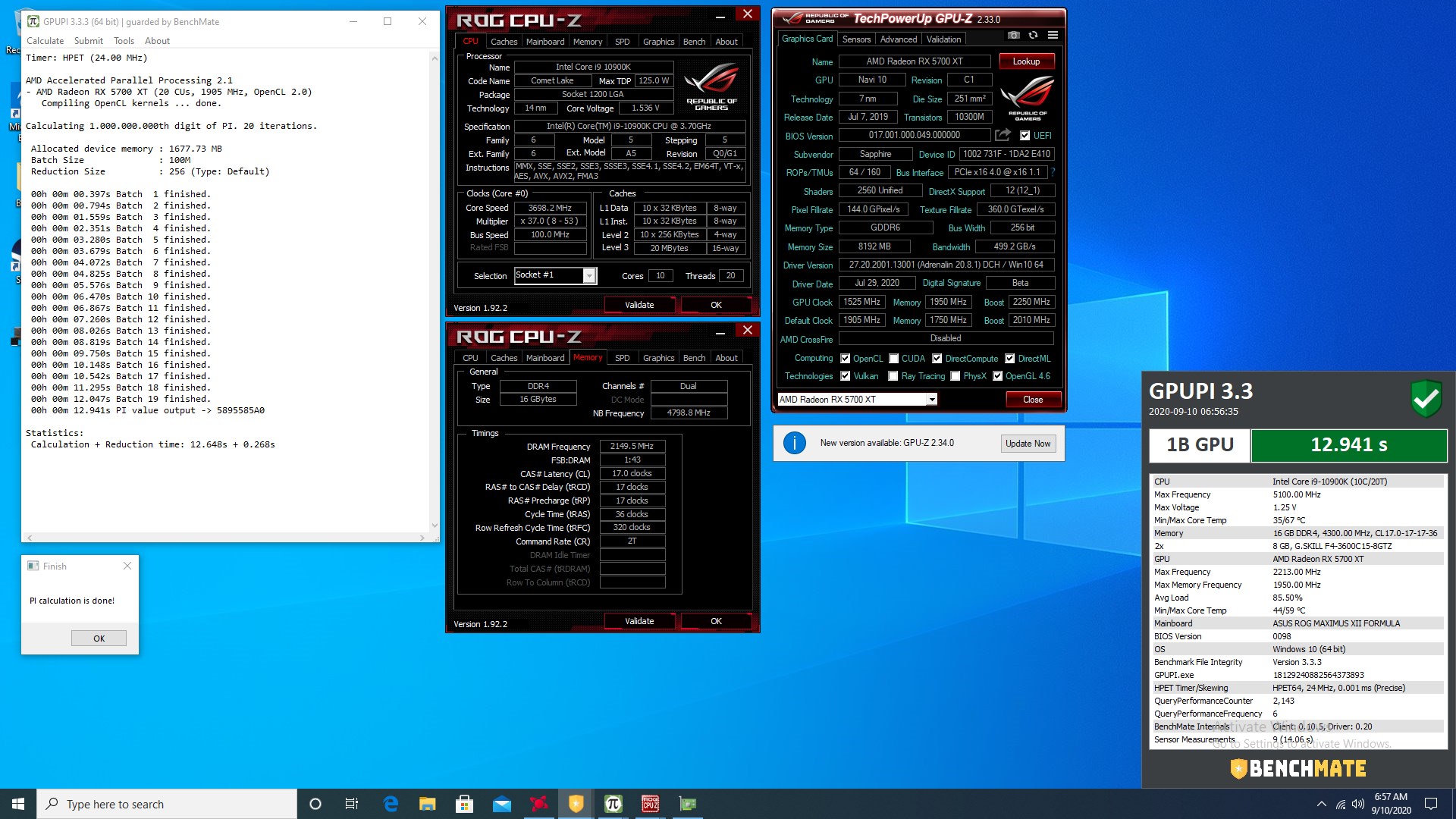Click OK in the lower CPU-Z Memory window
This screenshot has height=819, width=1456.
click(716, 621)
